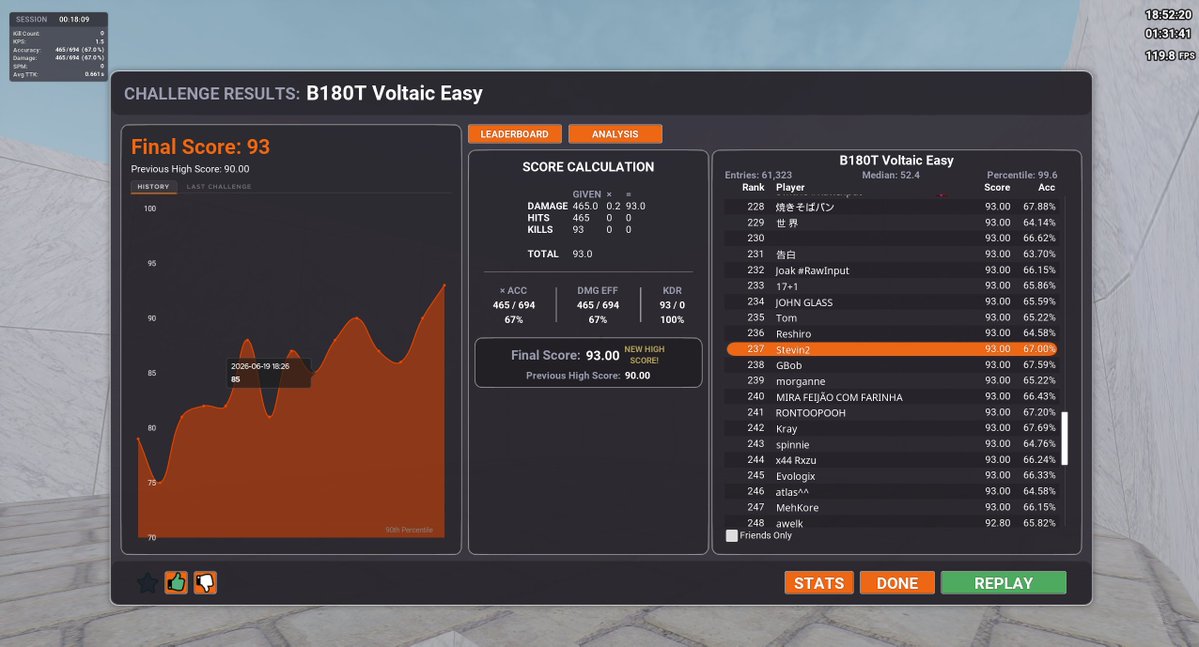Screen dimensions: 1199x647
Task: Click the B180T Voltaic Easy leaderboard title
Action: (896, 160)
